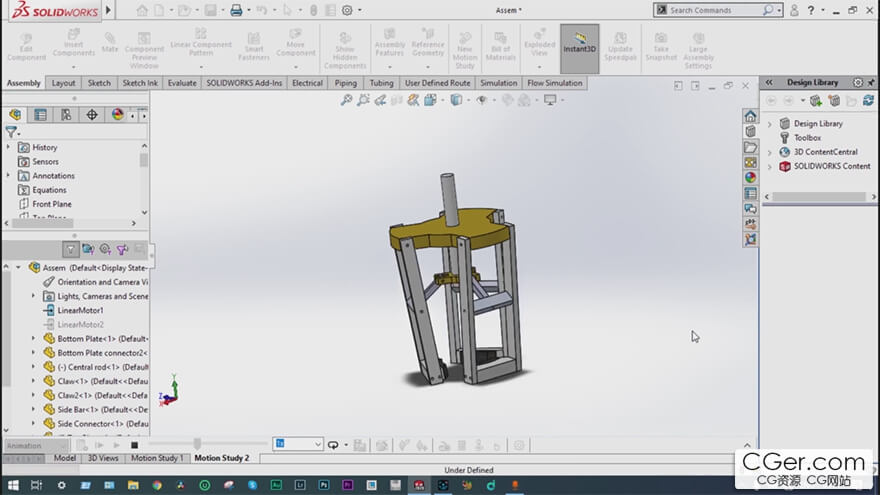Click the feature tree filter funnel icon
880x495 pixels.
pyautogui.click(x=11, y=132)
